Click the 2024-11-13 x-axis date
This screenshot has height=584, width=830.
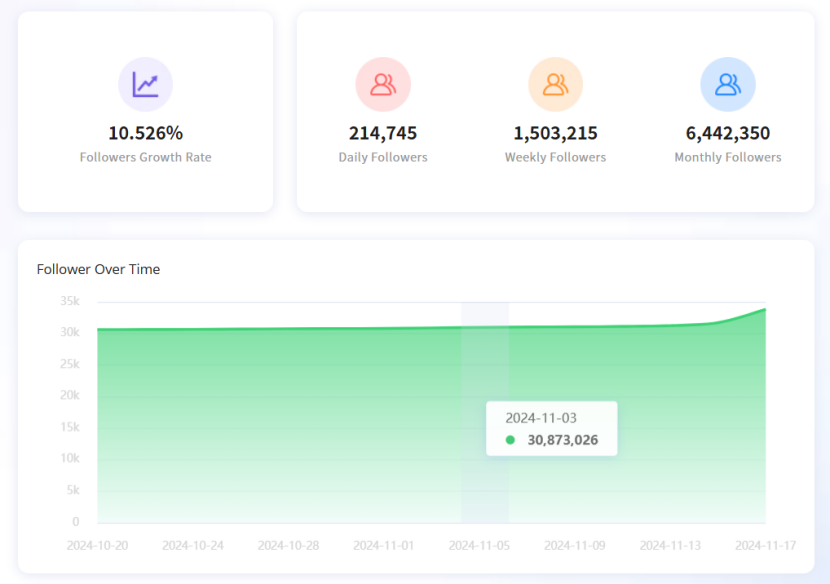click(670, 545)
